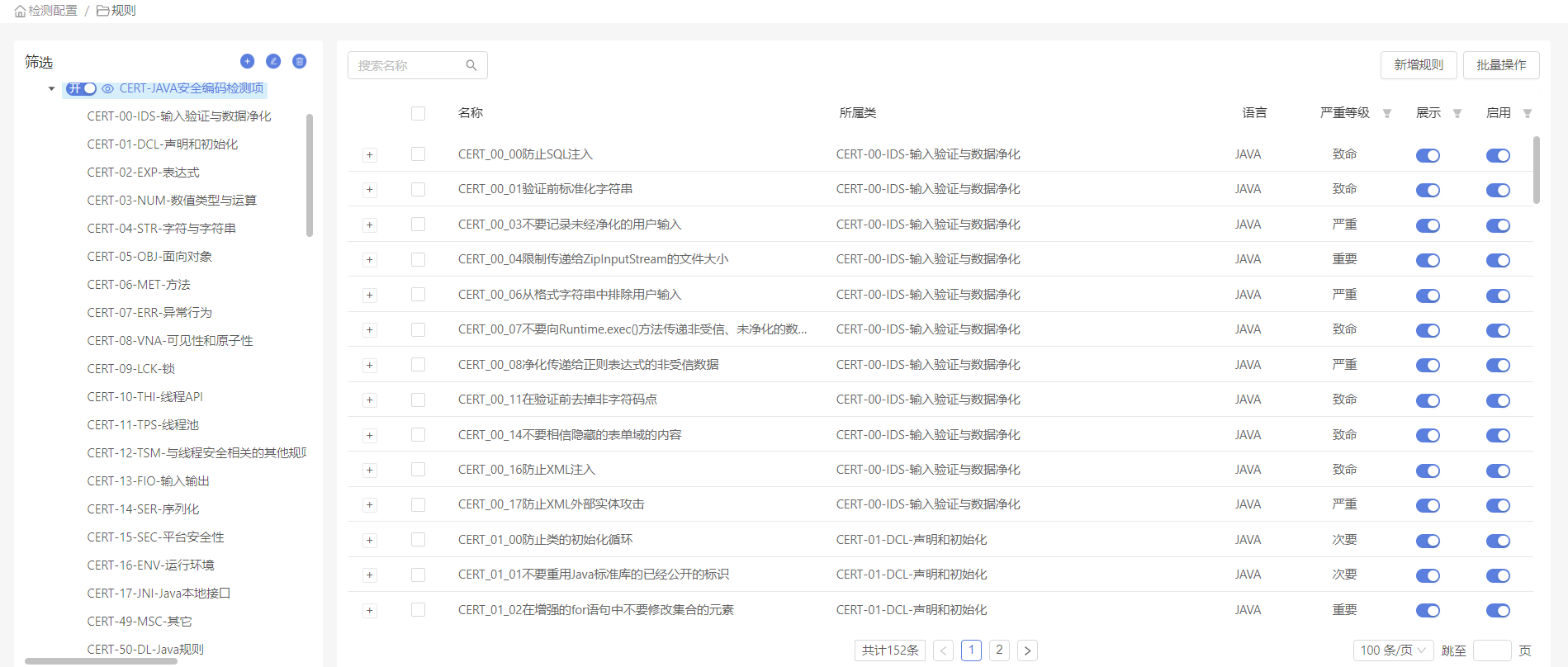Click the delete trash icon in filter panel
1568x667 pixels.
pos(300,61)
